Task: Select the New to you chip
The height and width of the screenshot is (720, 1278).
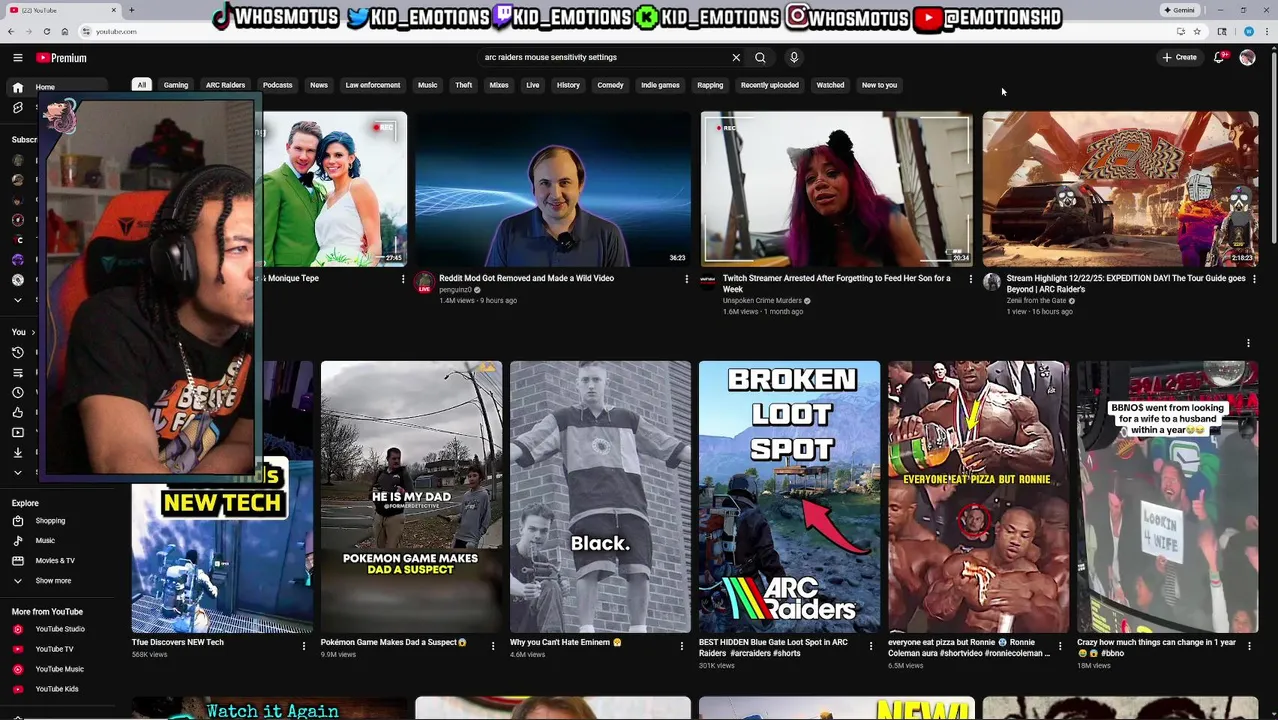Action: coord(880,85)
